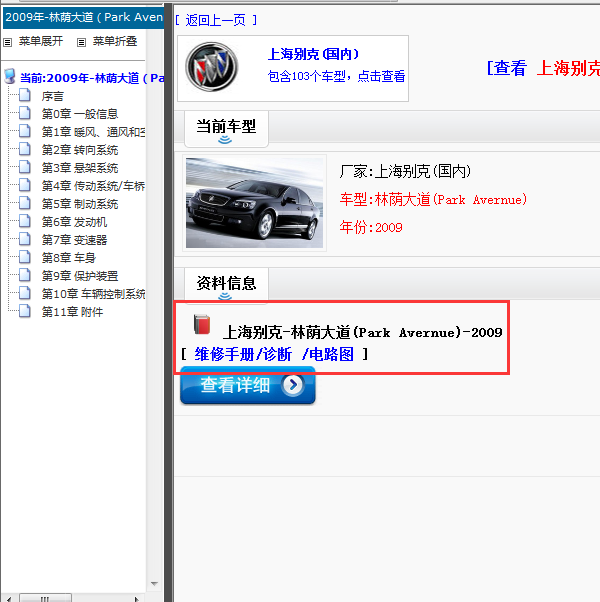Click sidebar horizontal scroll right arrow
This screenshot has width=600, height=602.
[136, 598]
